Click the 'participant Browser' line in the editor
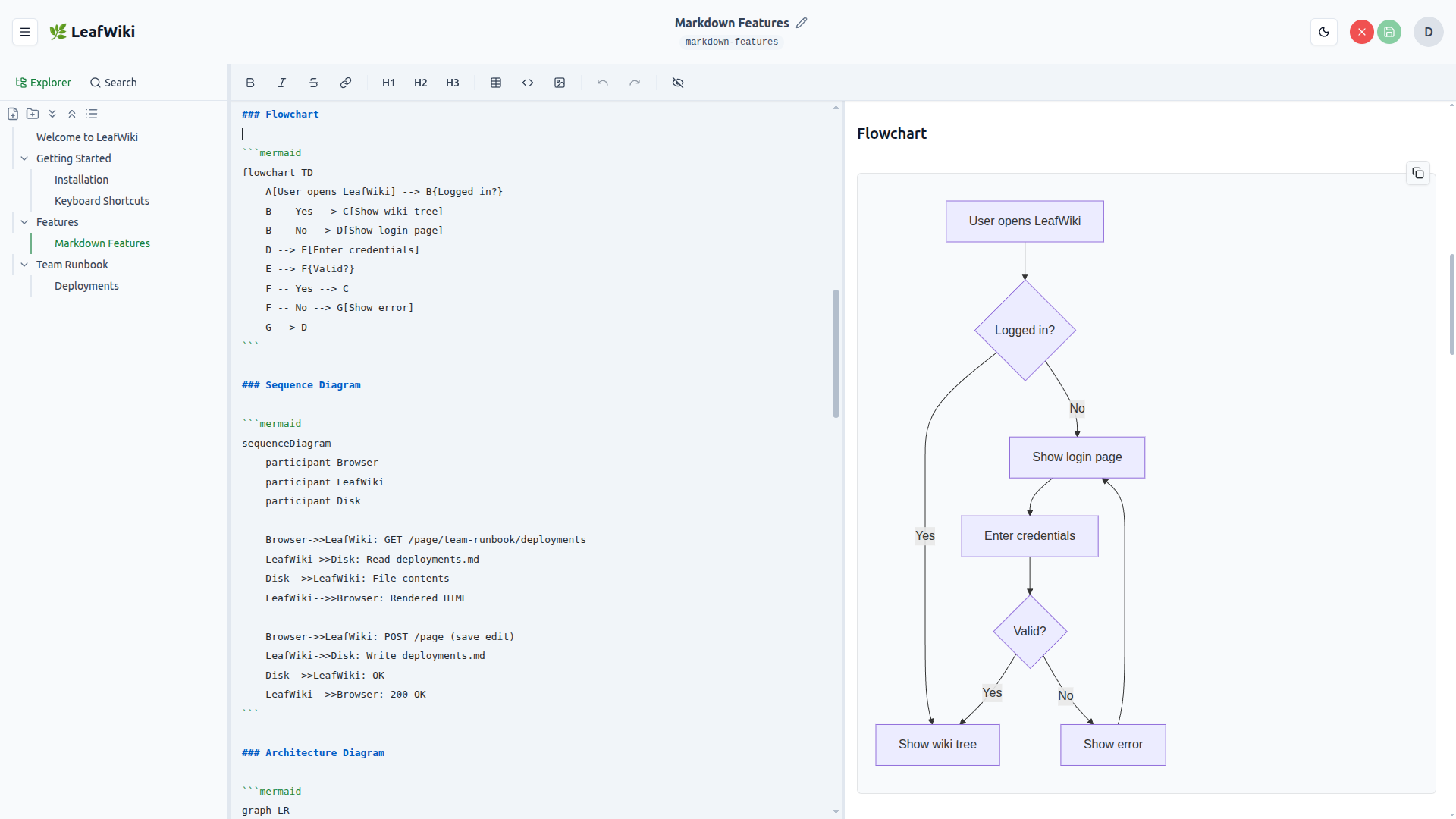1456x819 pixels. [322, 463]
